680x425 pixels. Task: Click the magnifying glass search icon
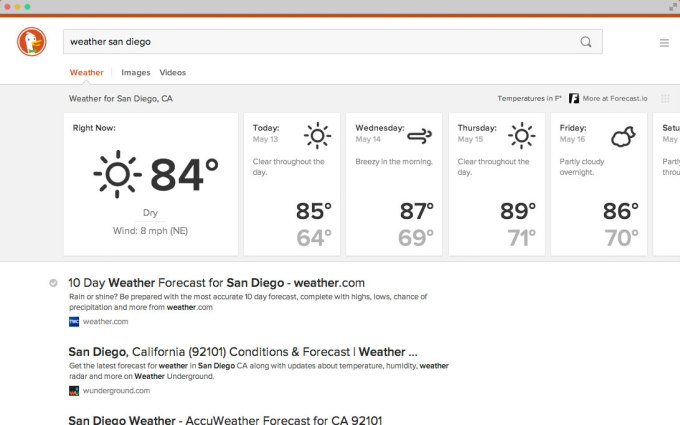[586, 42]
